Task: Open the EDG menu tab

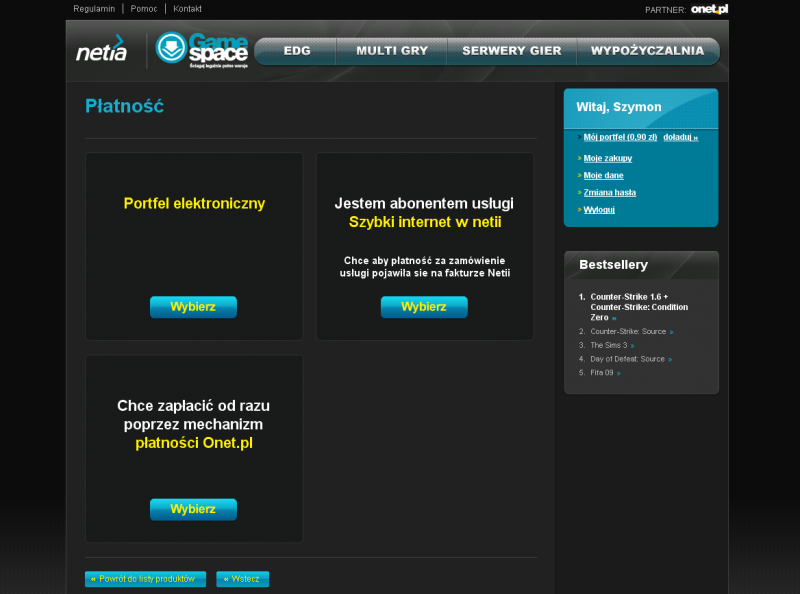Action: (x=297, y=51)
